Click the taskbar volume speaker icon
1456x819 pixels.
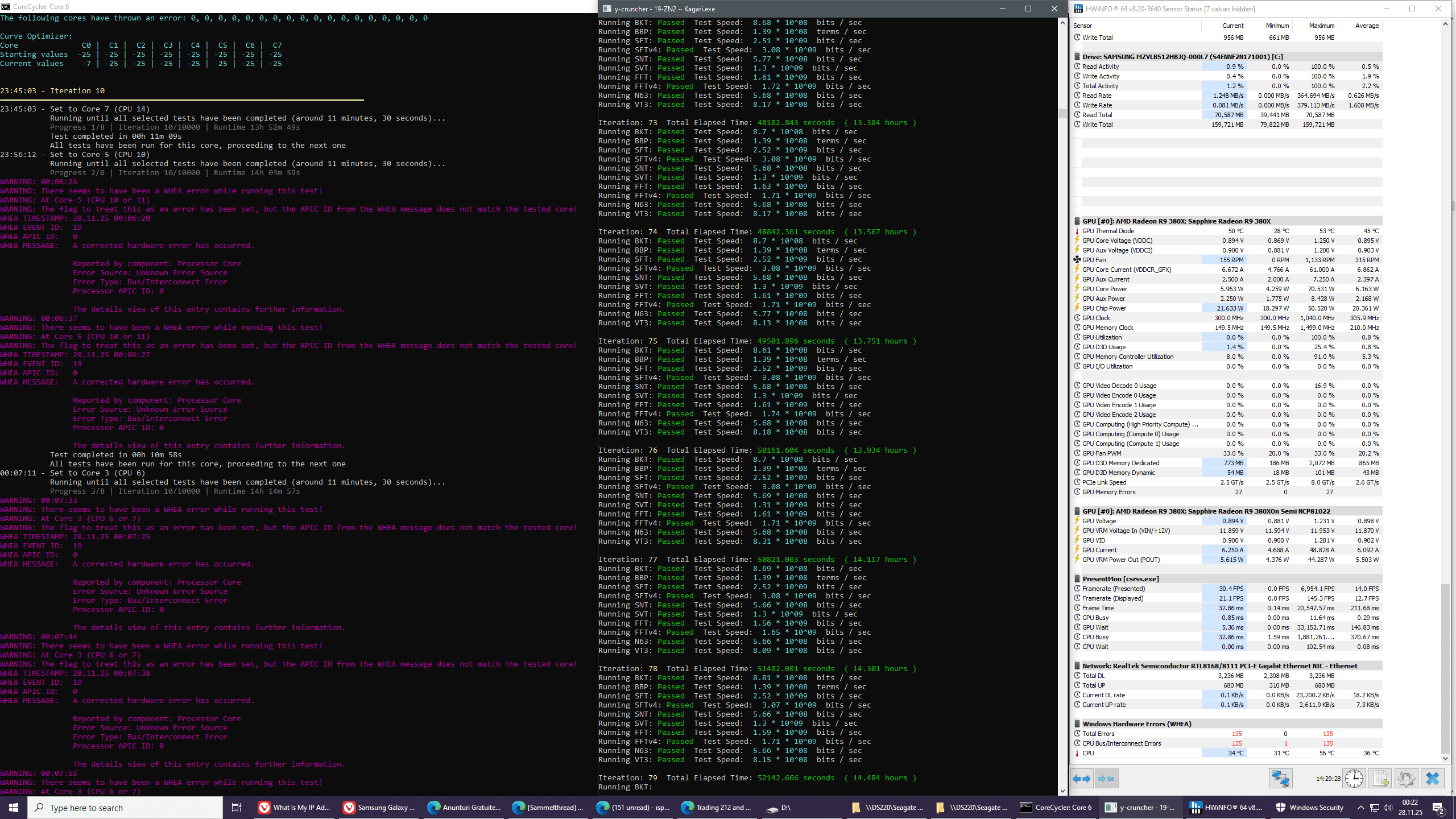[x=1387, y=808]
